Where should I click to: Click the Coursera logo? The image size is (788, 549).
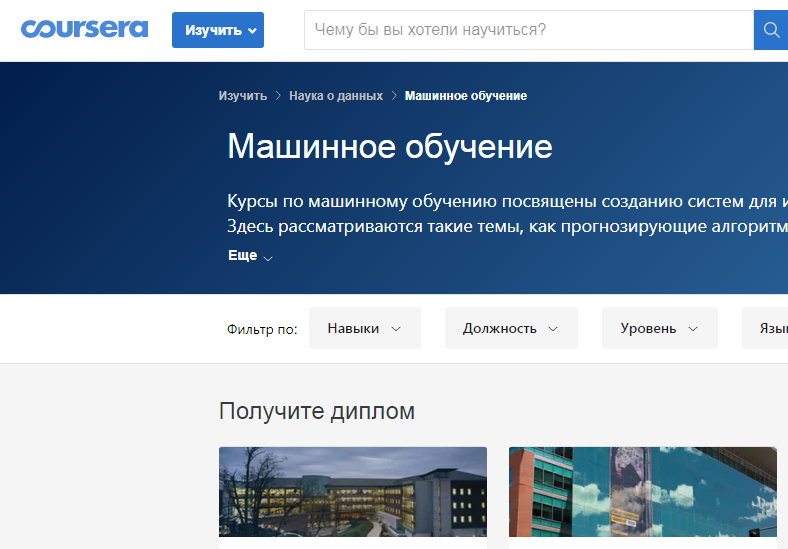(84, 29)
